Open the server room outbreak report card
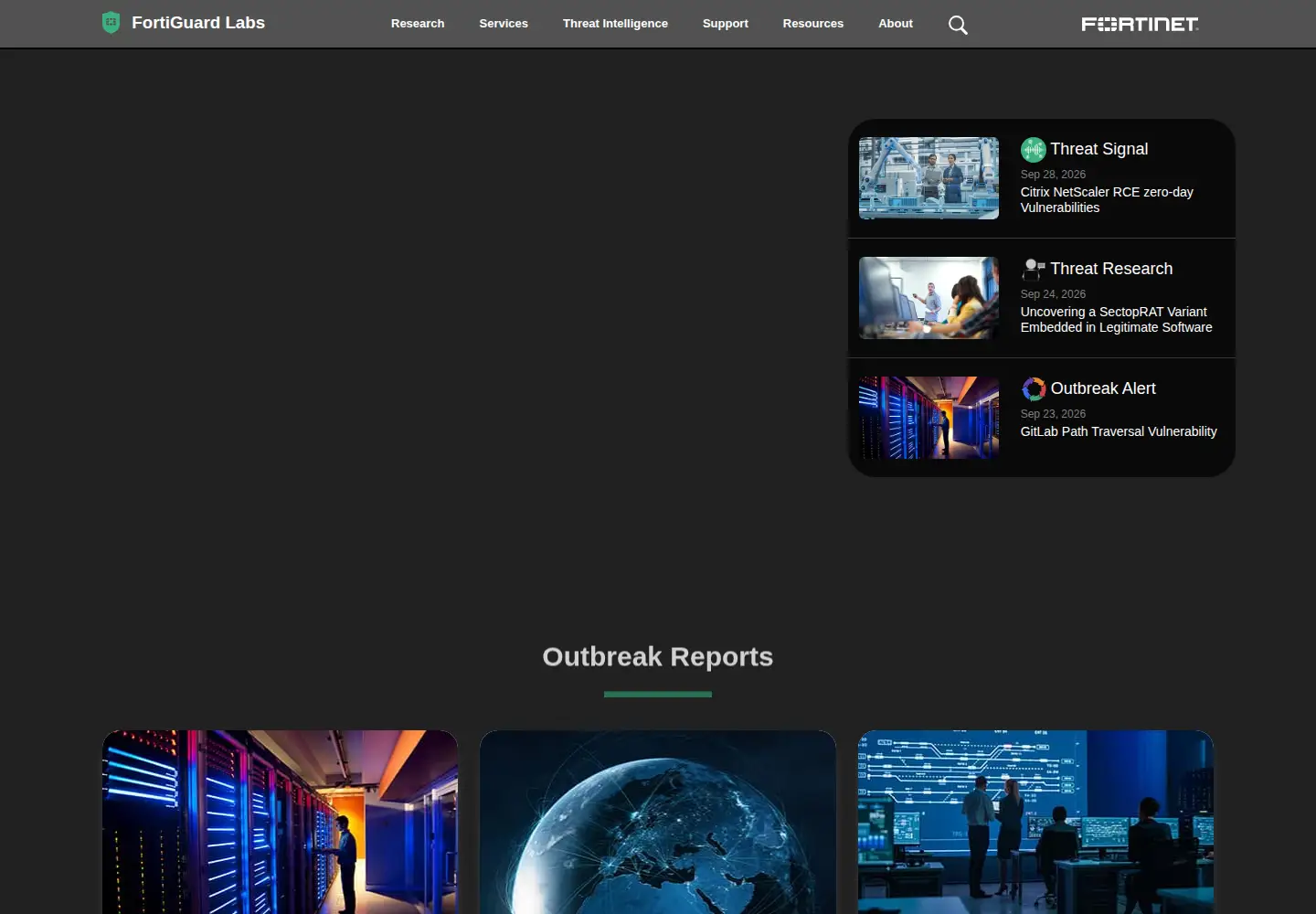Screen dimensions: 1316x914 [x=280, y=822]
